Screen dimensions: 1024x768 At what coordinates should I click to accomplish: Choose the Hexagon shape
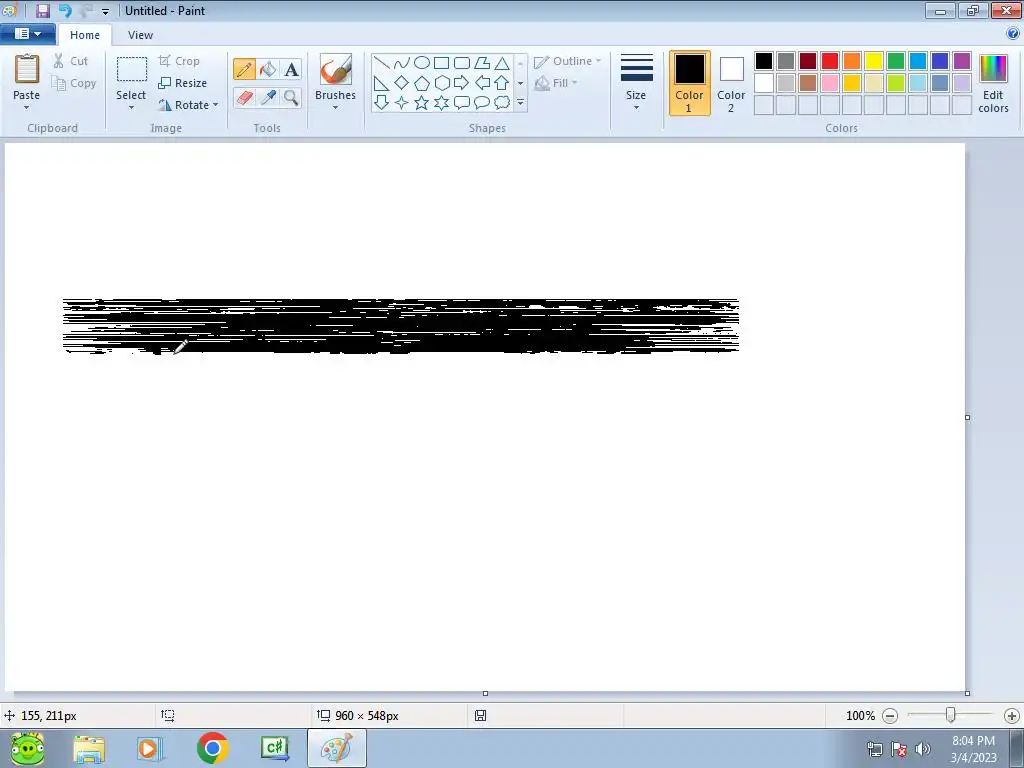[x=441, y=83]
